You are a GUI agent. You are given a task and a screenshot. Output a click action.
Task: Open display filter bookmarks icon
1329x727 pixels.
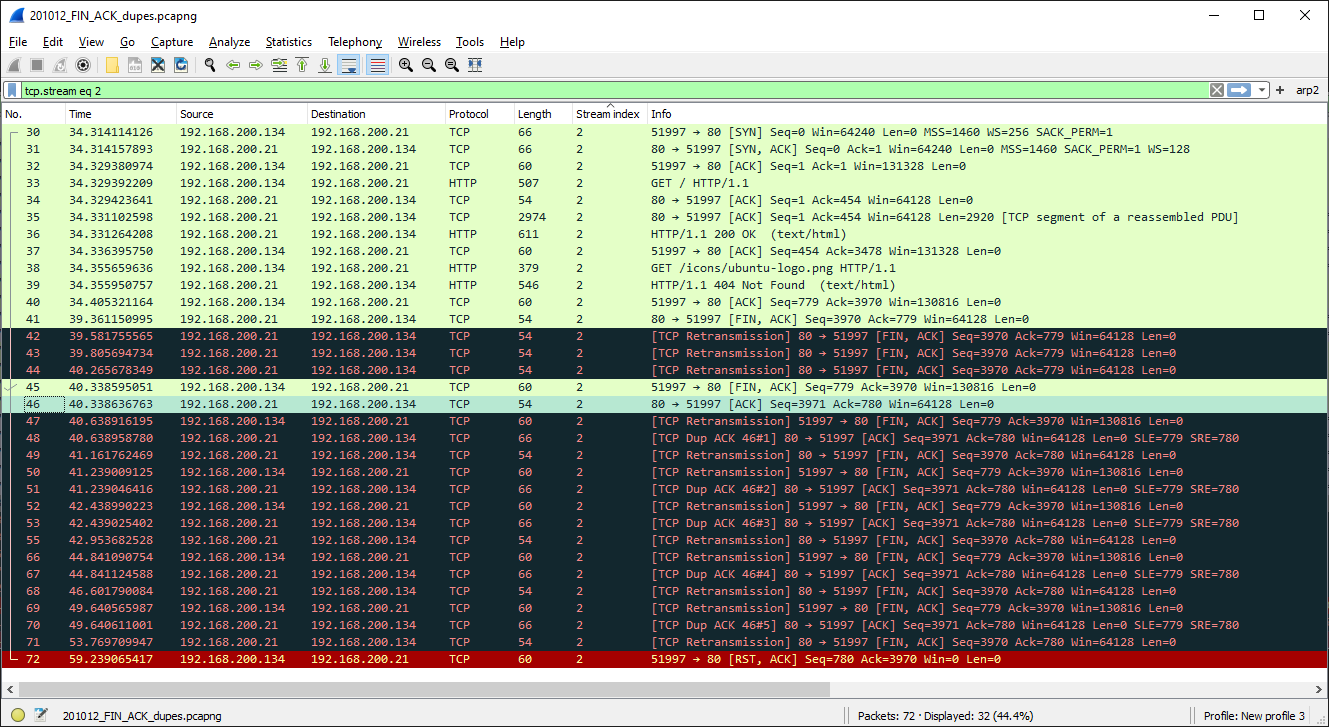point(12,90)
